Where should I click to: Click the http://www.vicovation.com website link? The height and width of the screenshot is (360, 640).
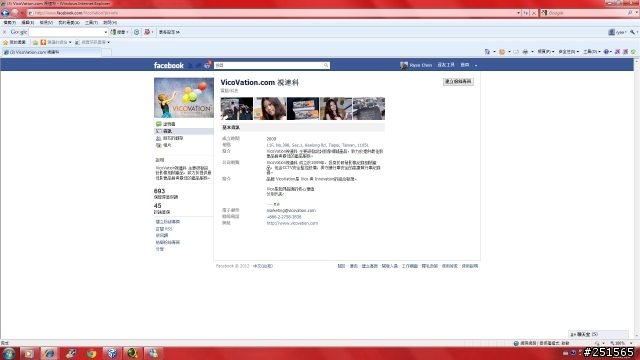pos(292,223)
